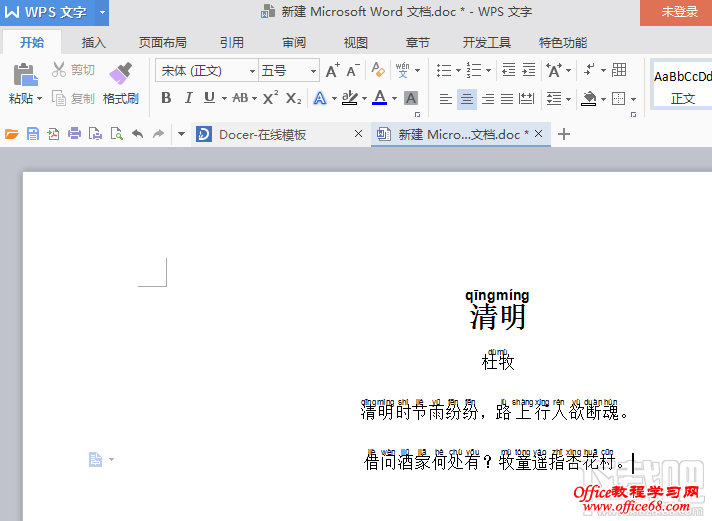Image resolution: width=712 pixels, height=521 pixels.
Task: Click the Format Painter (格式刷) icon
Action: coord(121,74)
